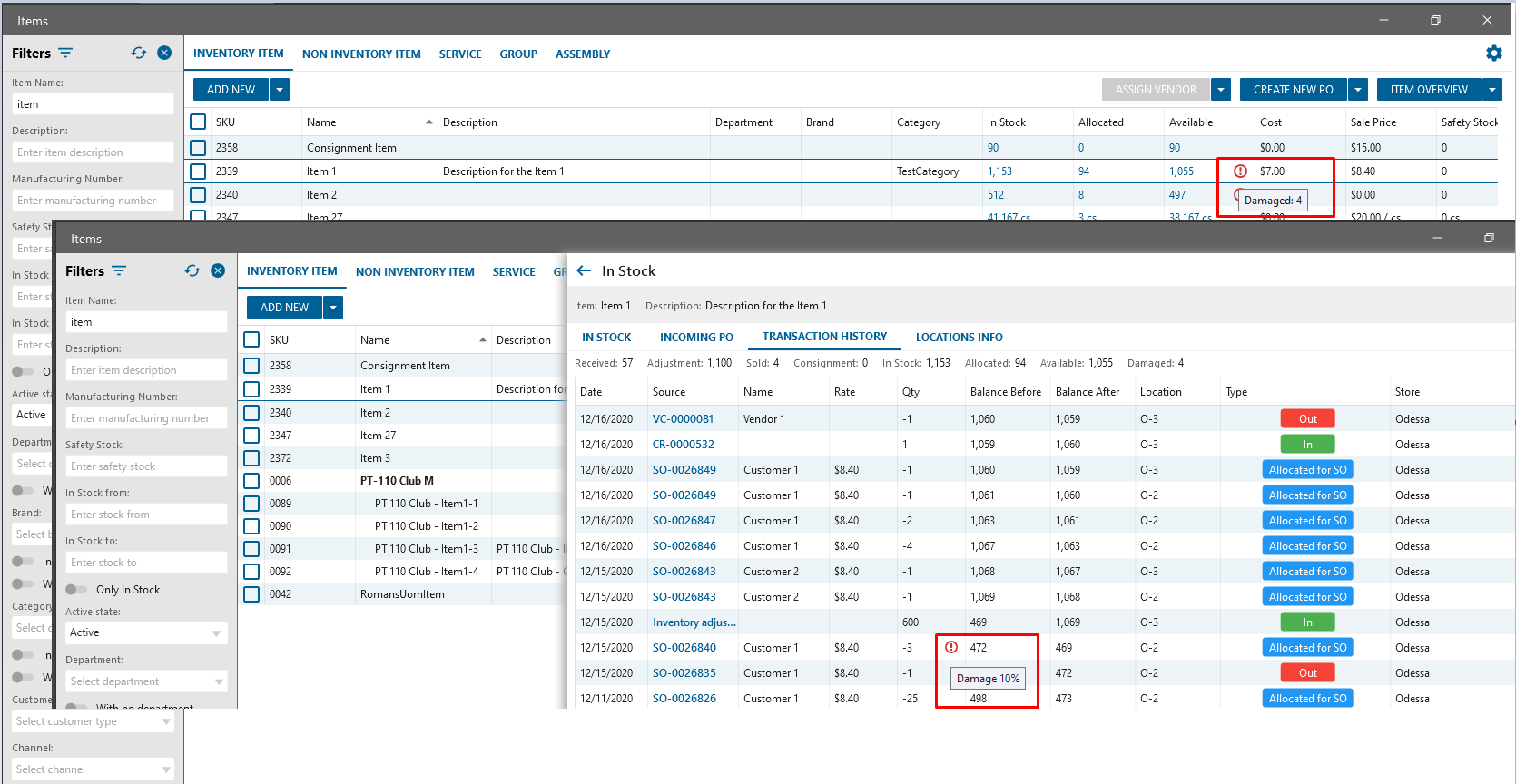Switch to the Incoming PO tab
This screenshot has height=784, width=1516.
click(x=696, y=338)
